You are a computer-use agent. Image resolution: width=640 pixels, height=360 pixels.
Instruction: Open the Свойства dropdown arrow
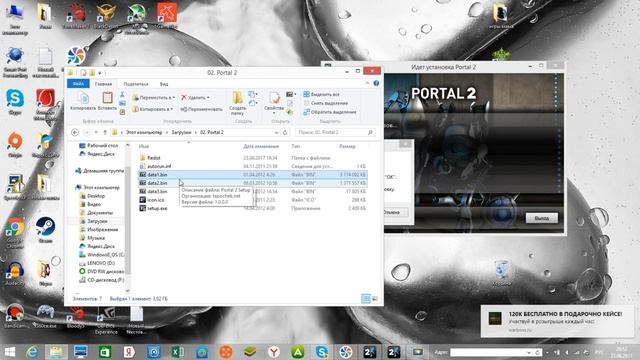[274, 113]
